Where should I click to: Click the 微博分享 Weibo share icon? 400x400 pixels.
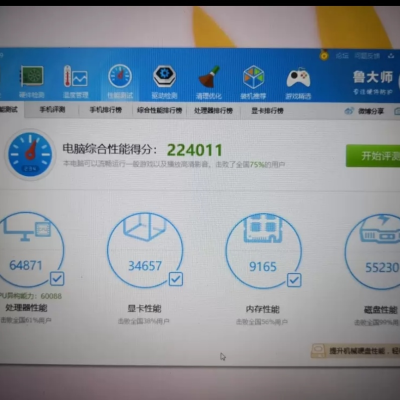[349, 111]
